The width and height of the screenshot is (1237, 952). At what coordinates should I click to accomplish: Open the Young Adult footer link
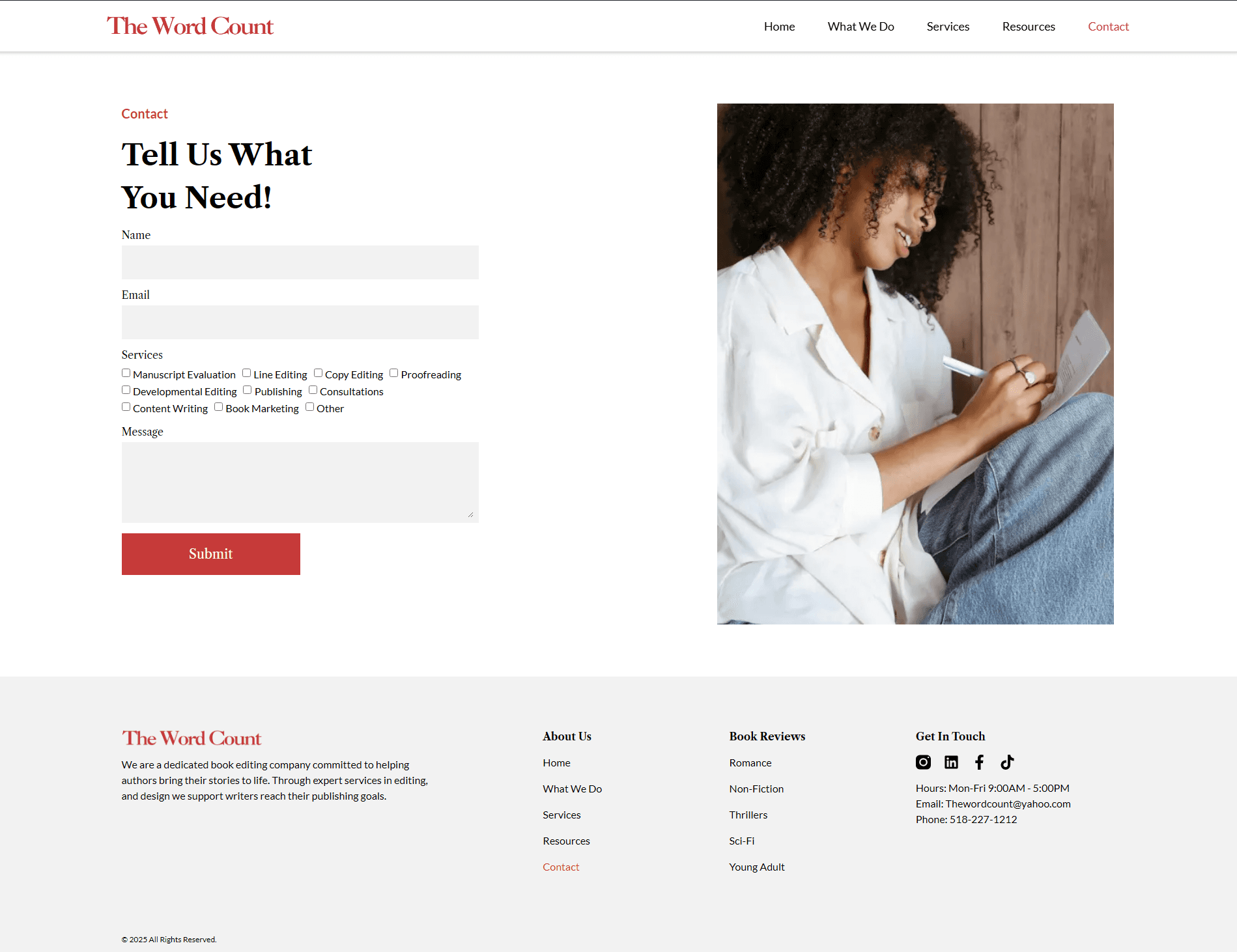point(757,867)
